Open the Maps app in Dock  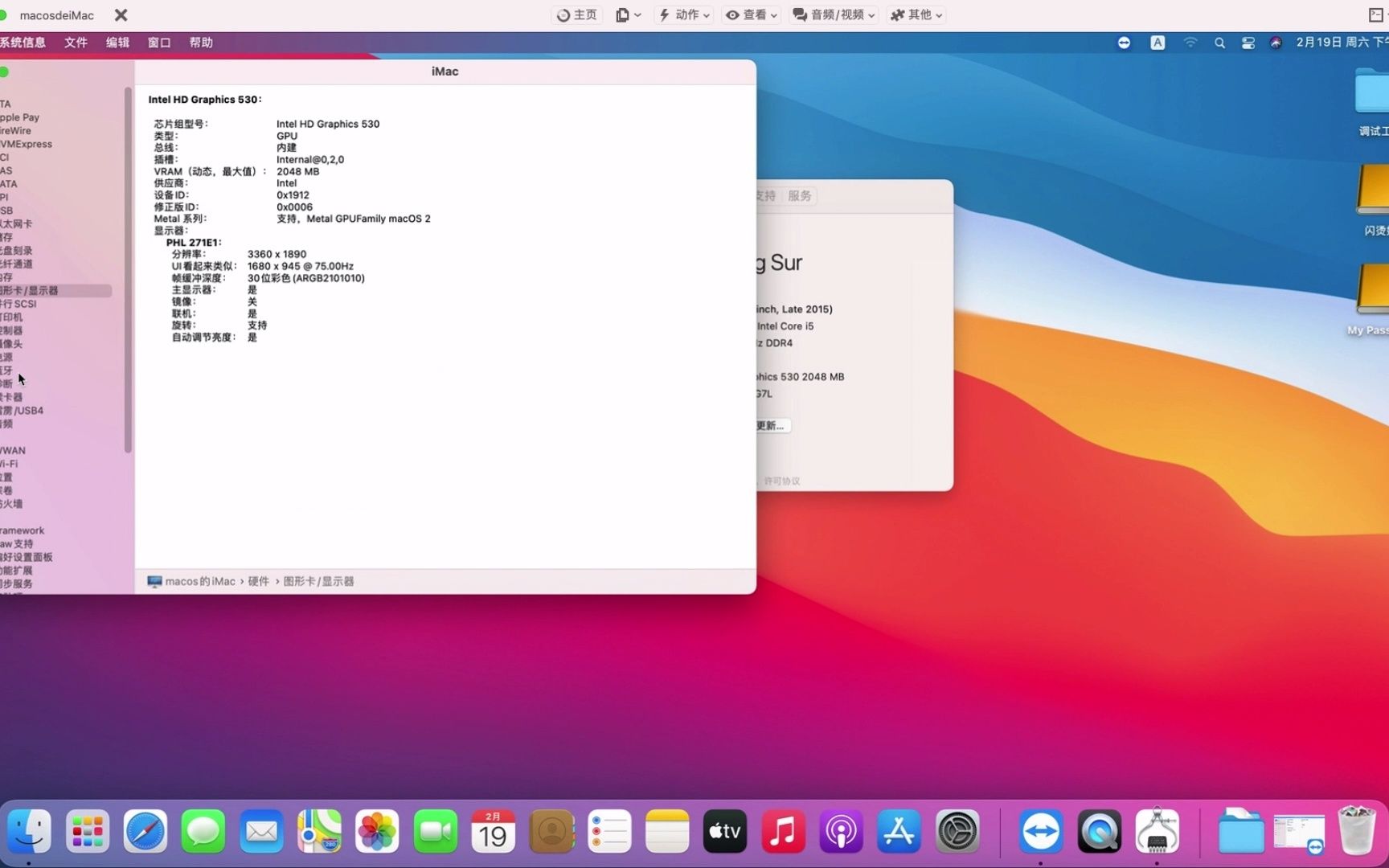(319, 831)
